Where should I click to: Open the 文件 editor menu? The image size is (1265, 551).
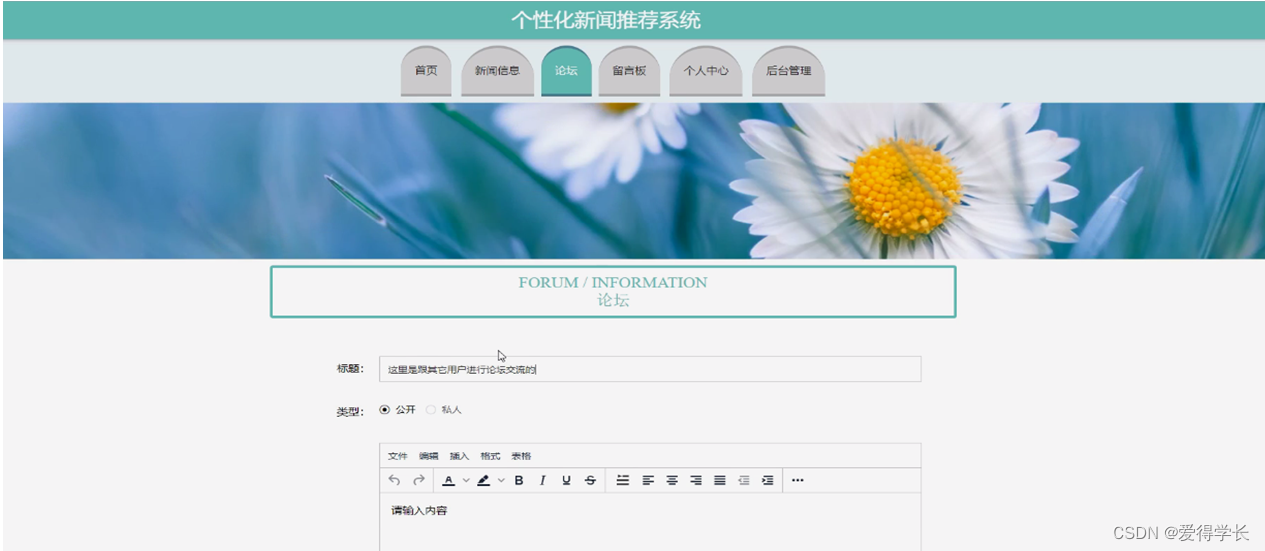coord(398,456)
